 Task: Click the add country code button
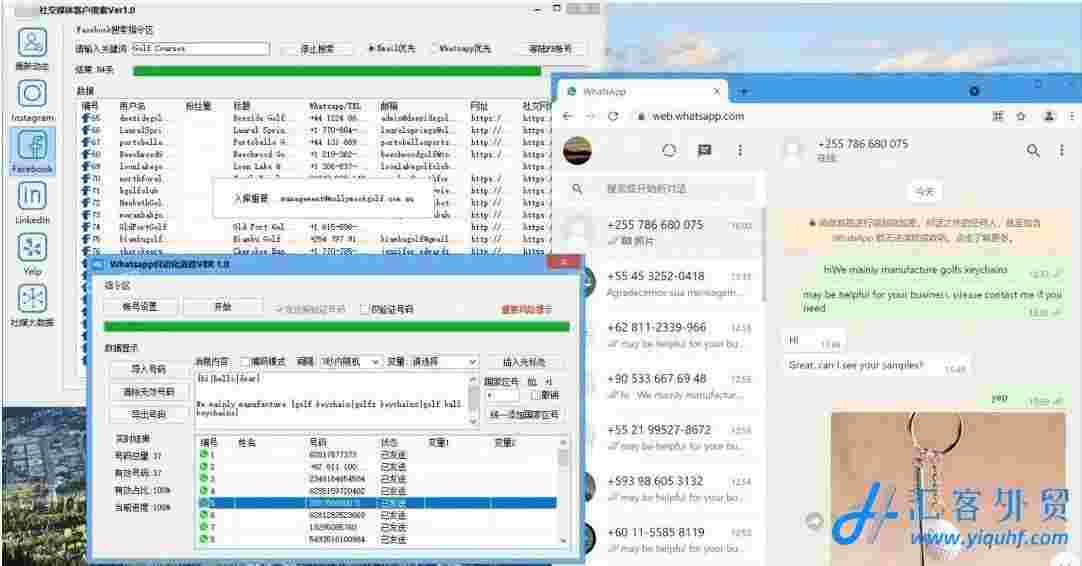(x=524, y=415)
